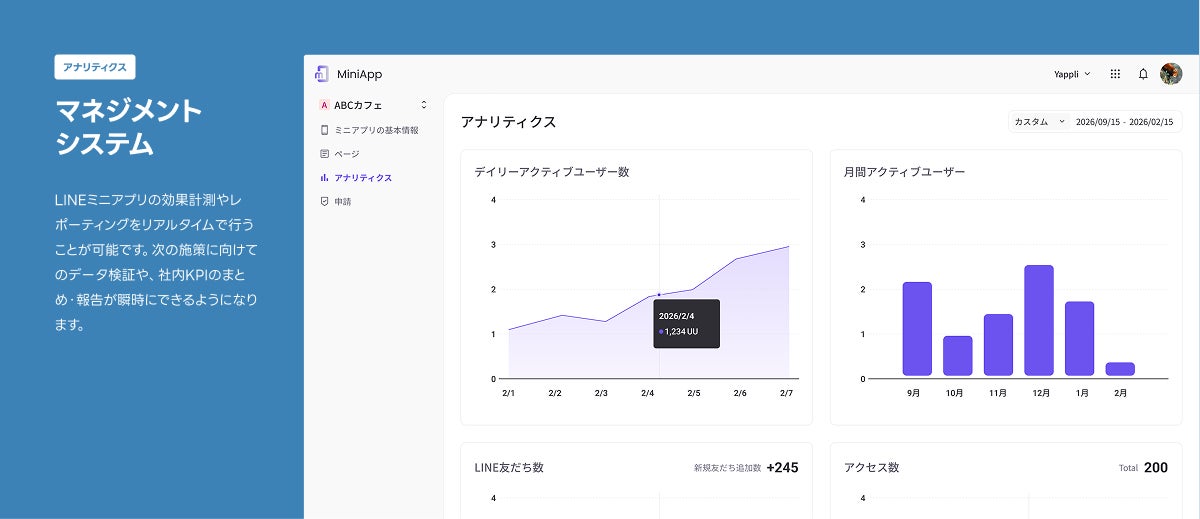Click the phone icon beside ミニアプリの基本情報

[324, 130]
